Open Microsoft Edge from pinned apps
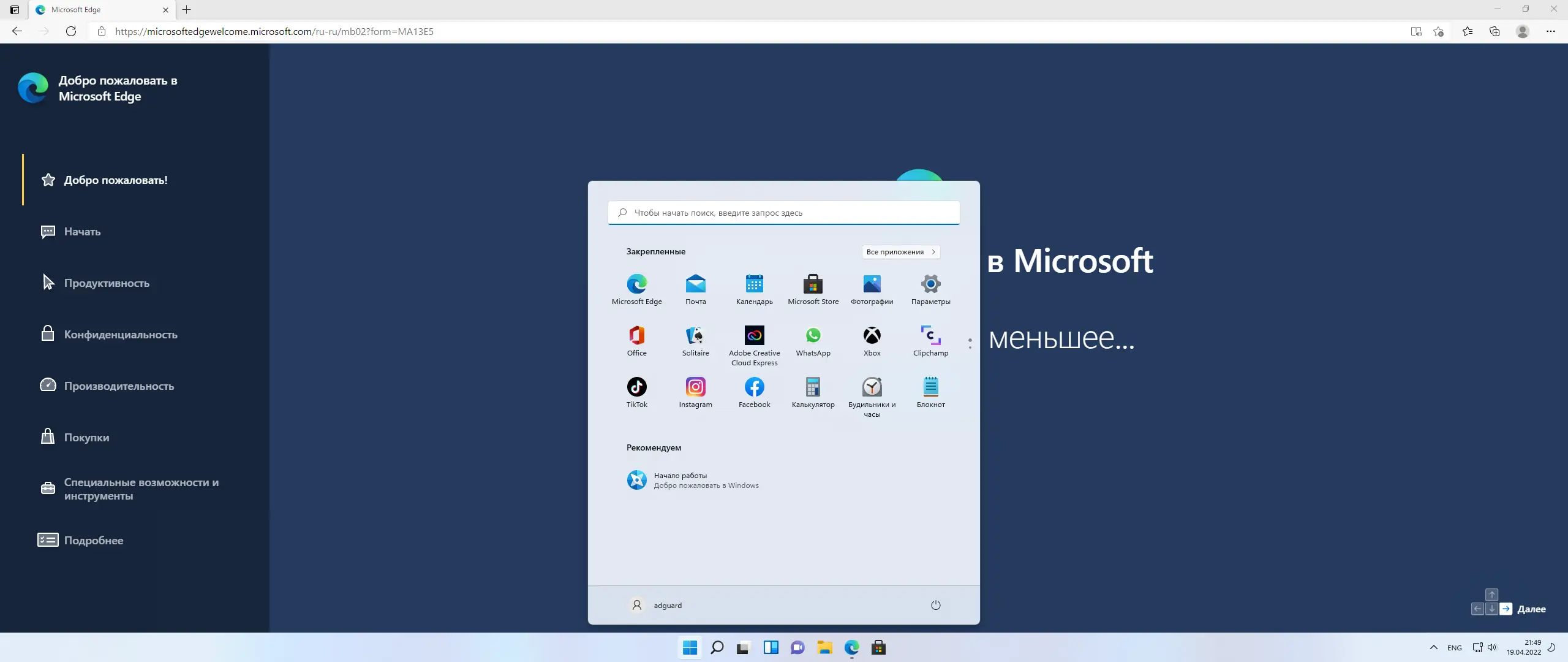 coord(636,285)
